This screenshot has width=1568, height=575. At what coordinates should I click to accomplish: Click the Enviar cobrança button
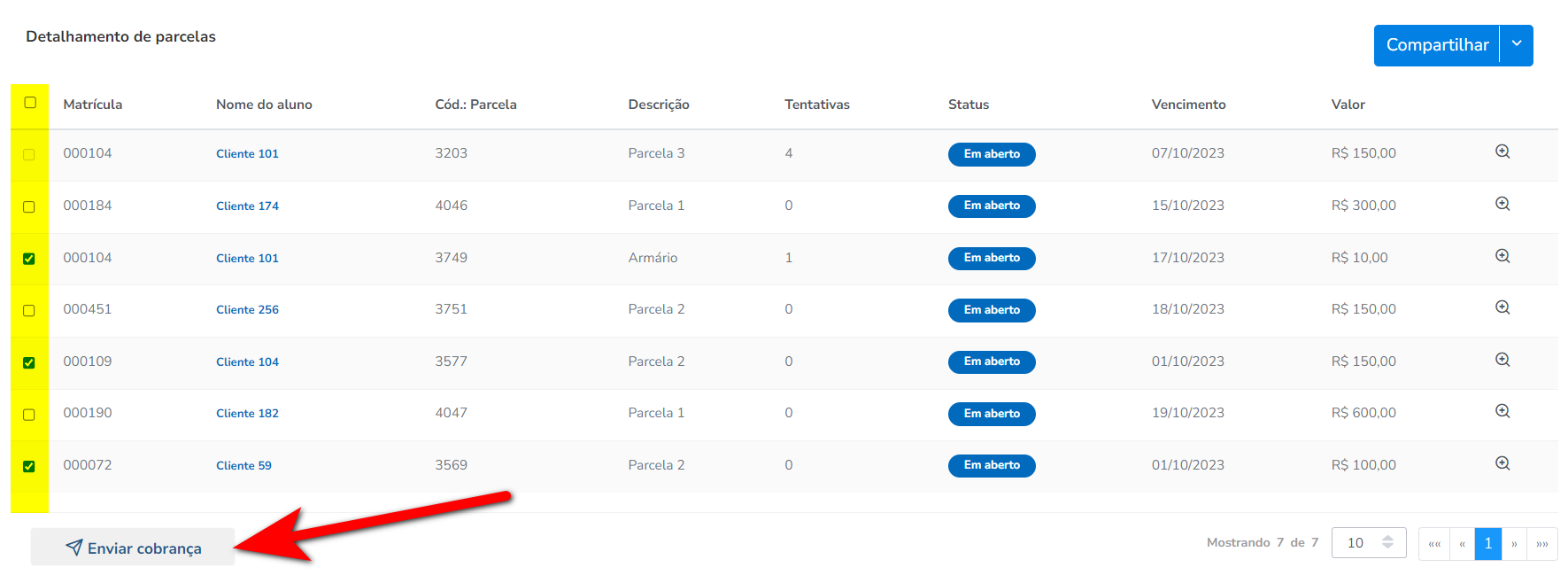(x=133, y=548)
